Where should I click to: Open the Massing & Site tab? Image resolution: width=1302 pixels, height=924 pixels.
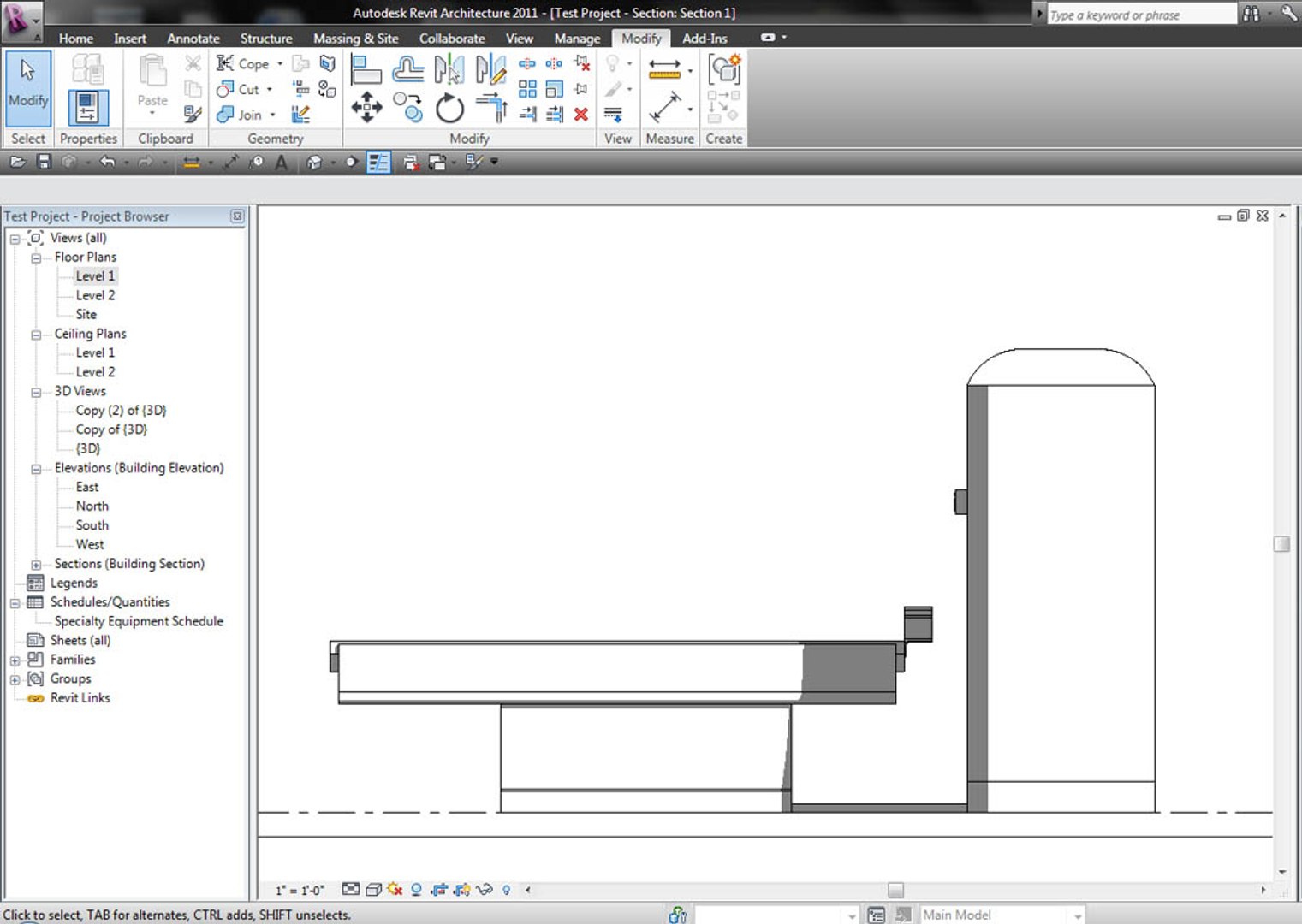tap(356, 38)
